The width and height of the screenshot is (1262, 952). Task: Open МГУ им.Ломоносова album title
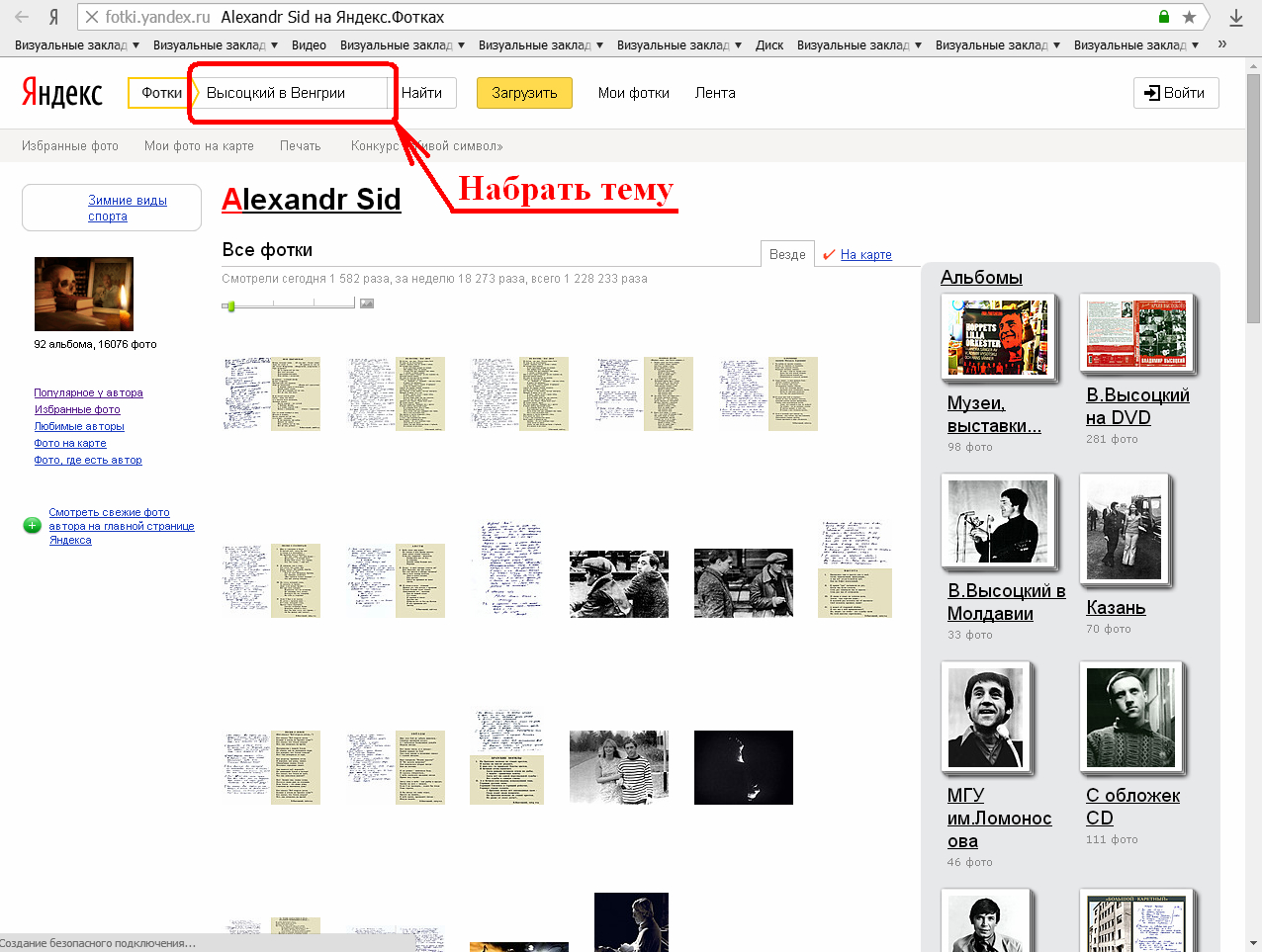click(999, 818)
